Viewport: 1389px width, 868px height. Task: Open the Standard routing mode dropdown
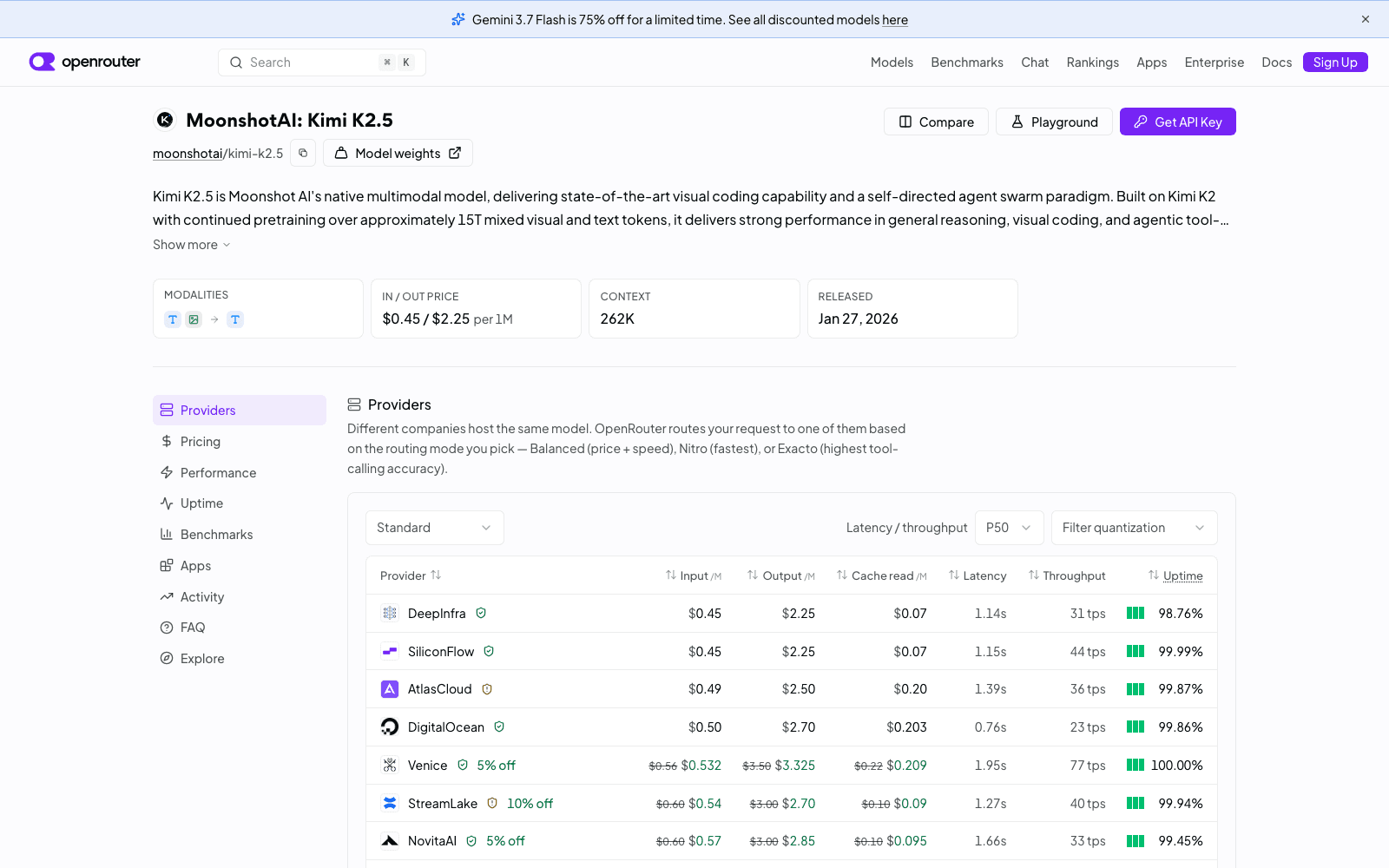pos(435,528)
